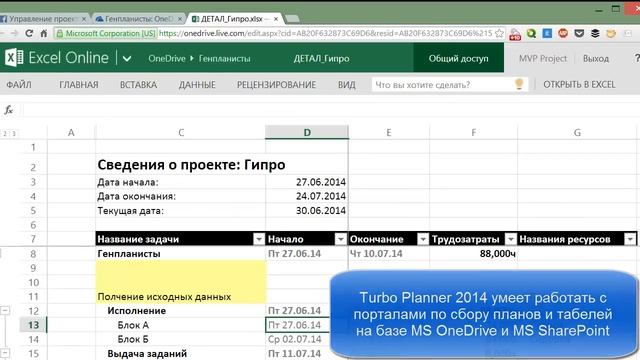Select the Дата окончания: label cell
Image resolution: width=640 pixels, height=360 pixels.
(180, 196)
